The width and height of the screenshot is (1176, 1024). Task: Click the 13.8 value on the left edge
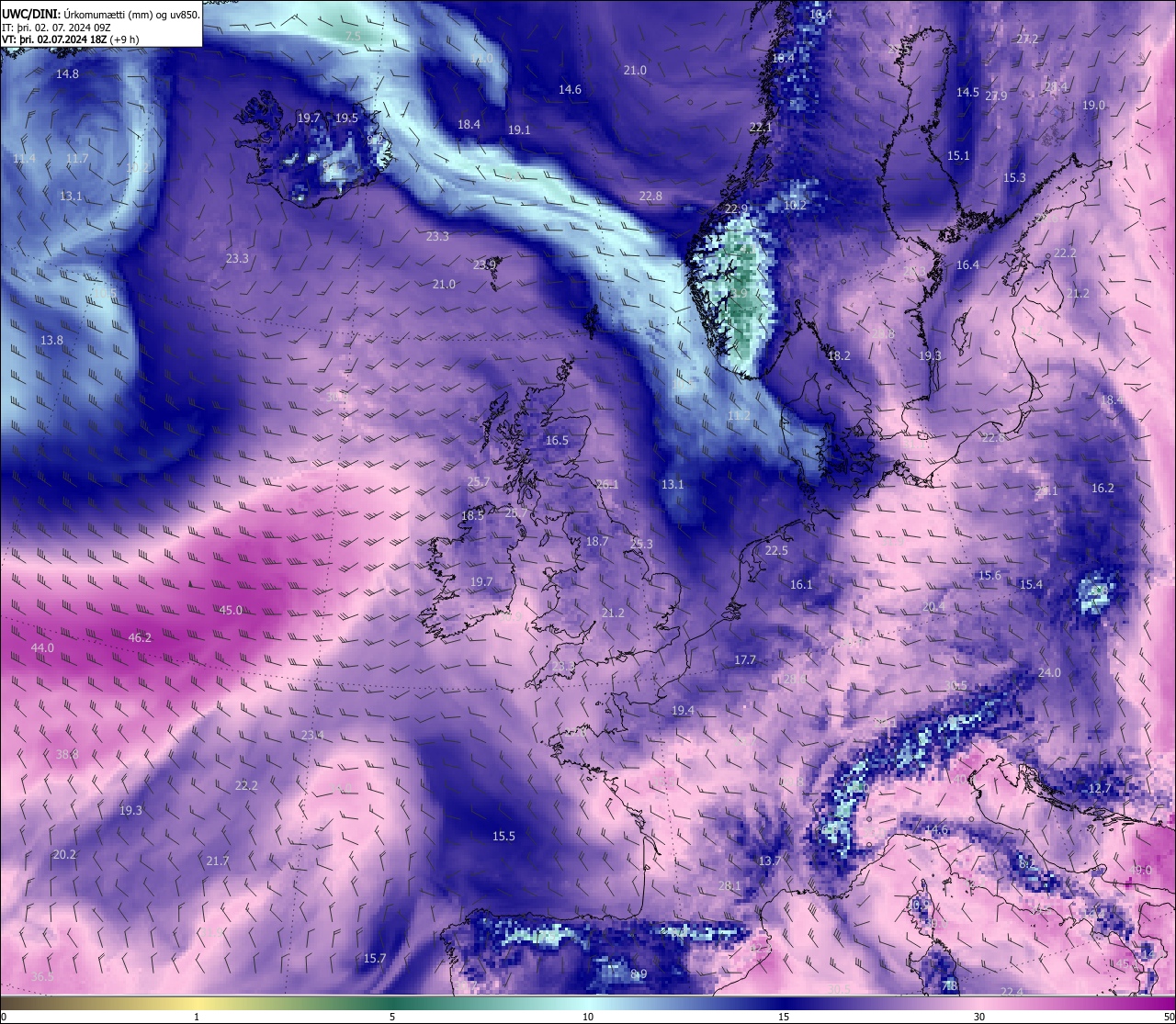pos(51,340)
